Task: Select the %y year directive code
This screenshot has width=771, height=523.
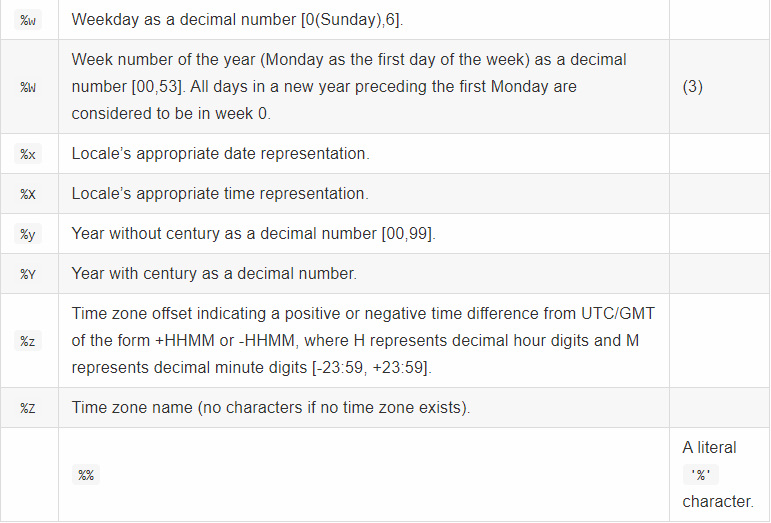Action: (28, 234)
